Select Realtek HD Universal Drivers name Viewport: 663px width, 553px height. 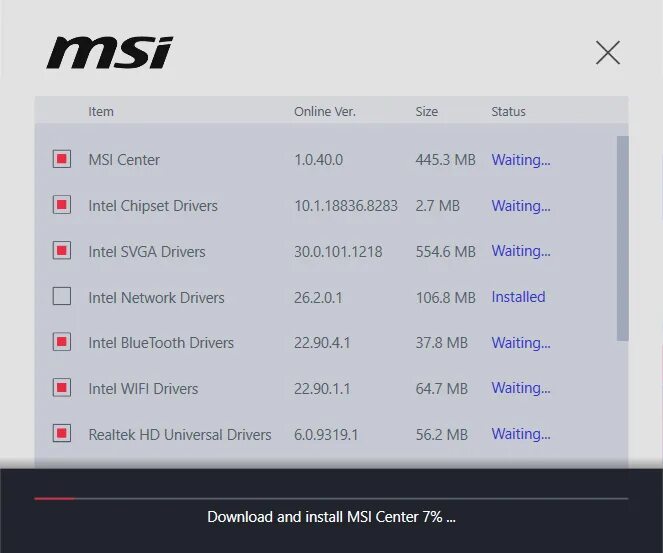[x=180, y=435]
